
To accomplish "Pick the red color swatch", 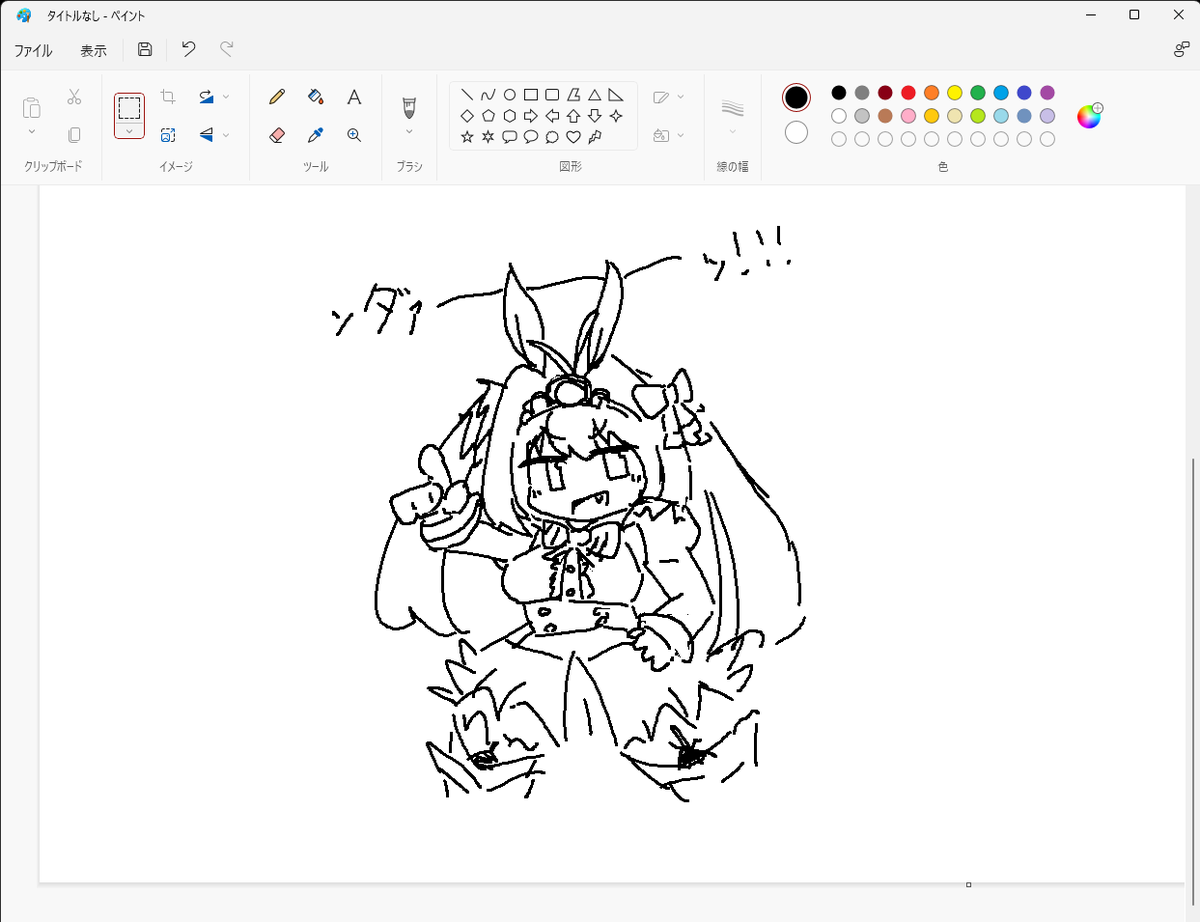I will coord(908,93).
